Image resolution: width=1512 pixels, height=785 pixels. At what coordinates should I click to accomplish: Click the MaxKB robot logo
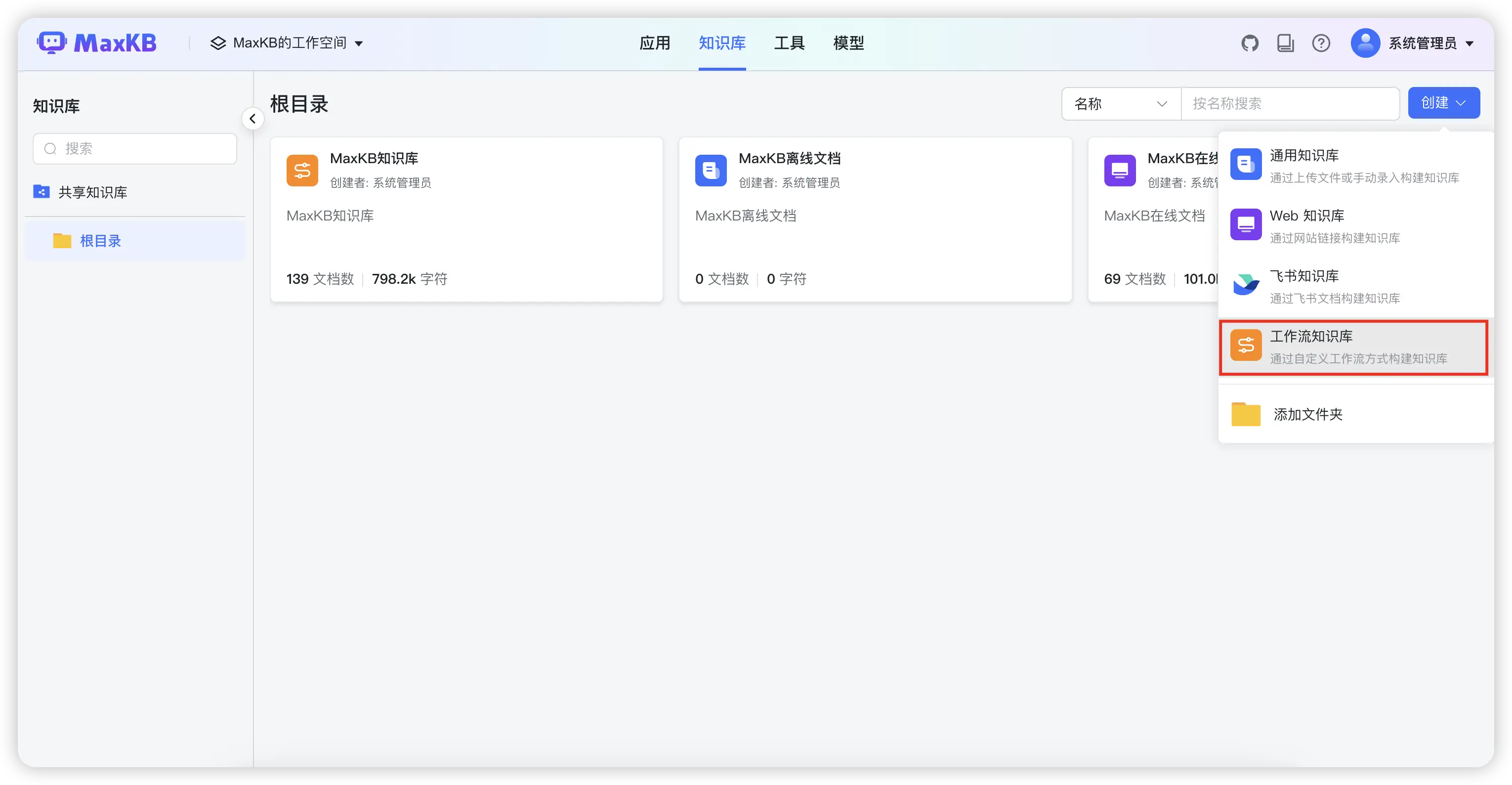[53, 43]
